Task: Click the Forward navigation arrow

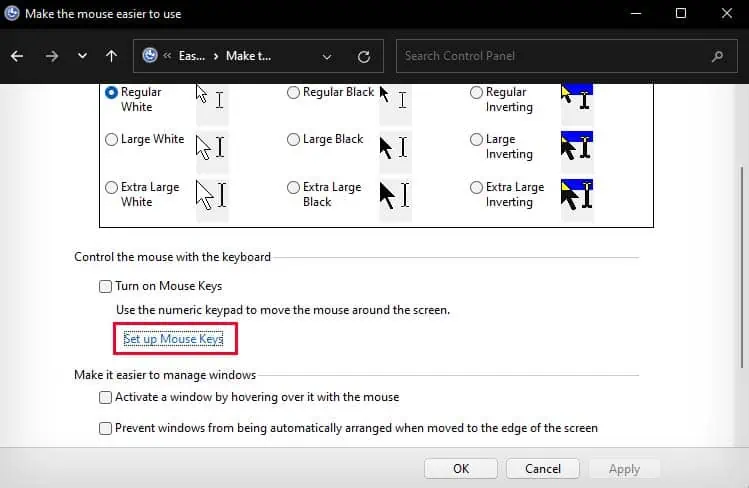Action: pos(51,57)
